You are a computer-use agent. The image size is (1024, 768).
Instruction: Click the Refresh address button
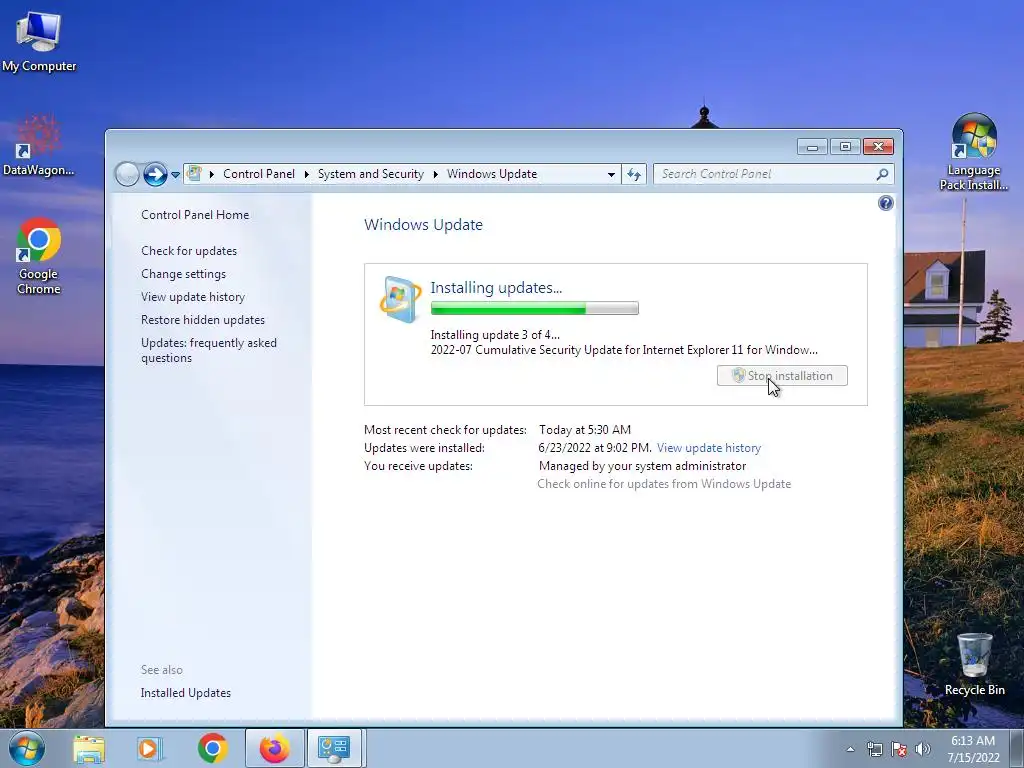pyautogui.click(x=633, y=174)
